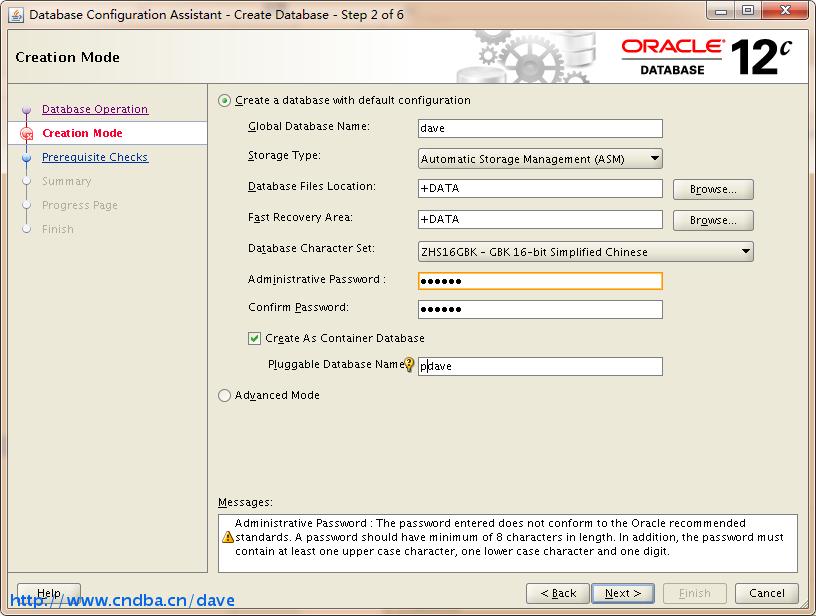This screenshot has height=616, width=816.
Task: Focus the Administrative Password field
Action: tap(540, 281)
